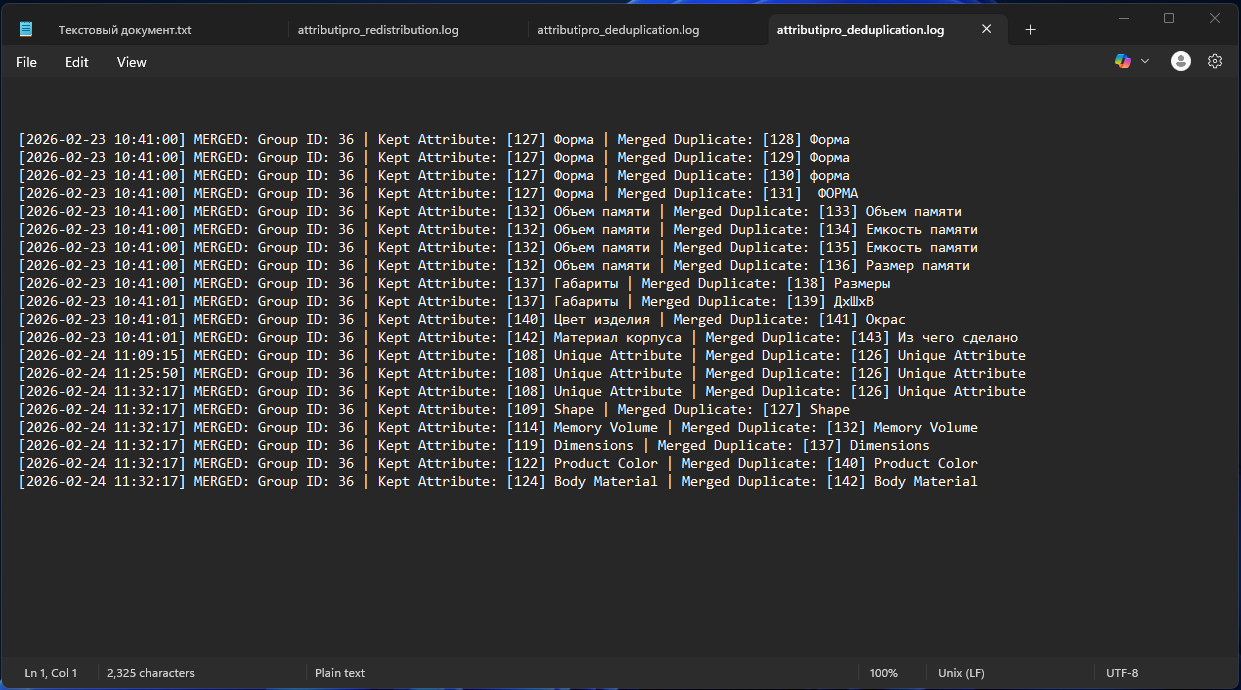Open the Edit menu
1241x690 pixels.
tap(76, 61)
